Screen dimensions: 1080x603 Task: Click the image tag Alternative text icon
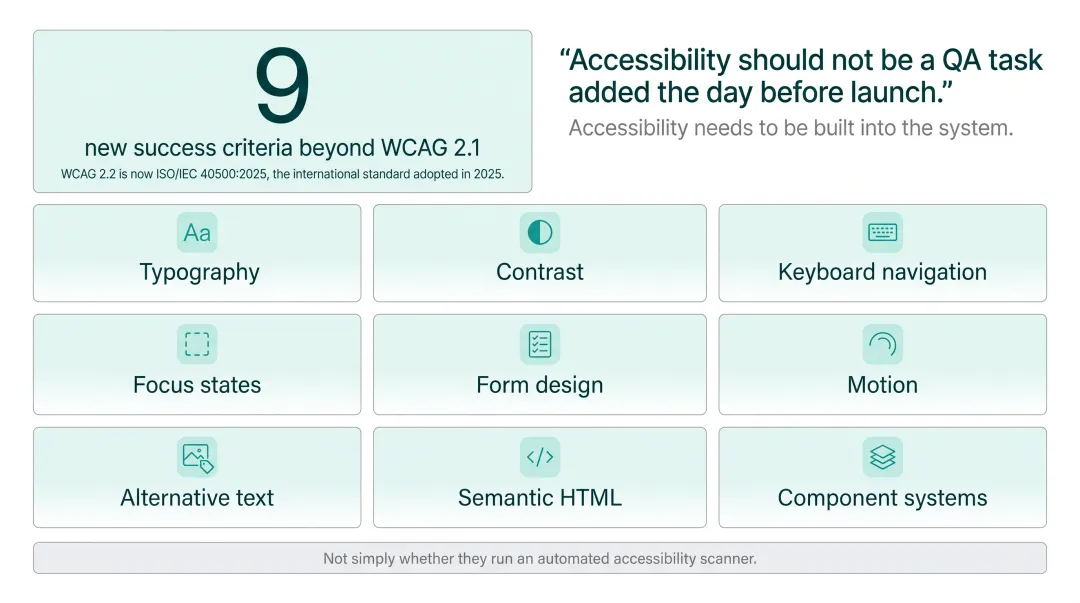pyautogui.click(x=197, y=457)
